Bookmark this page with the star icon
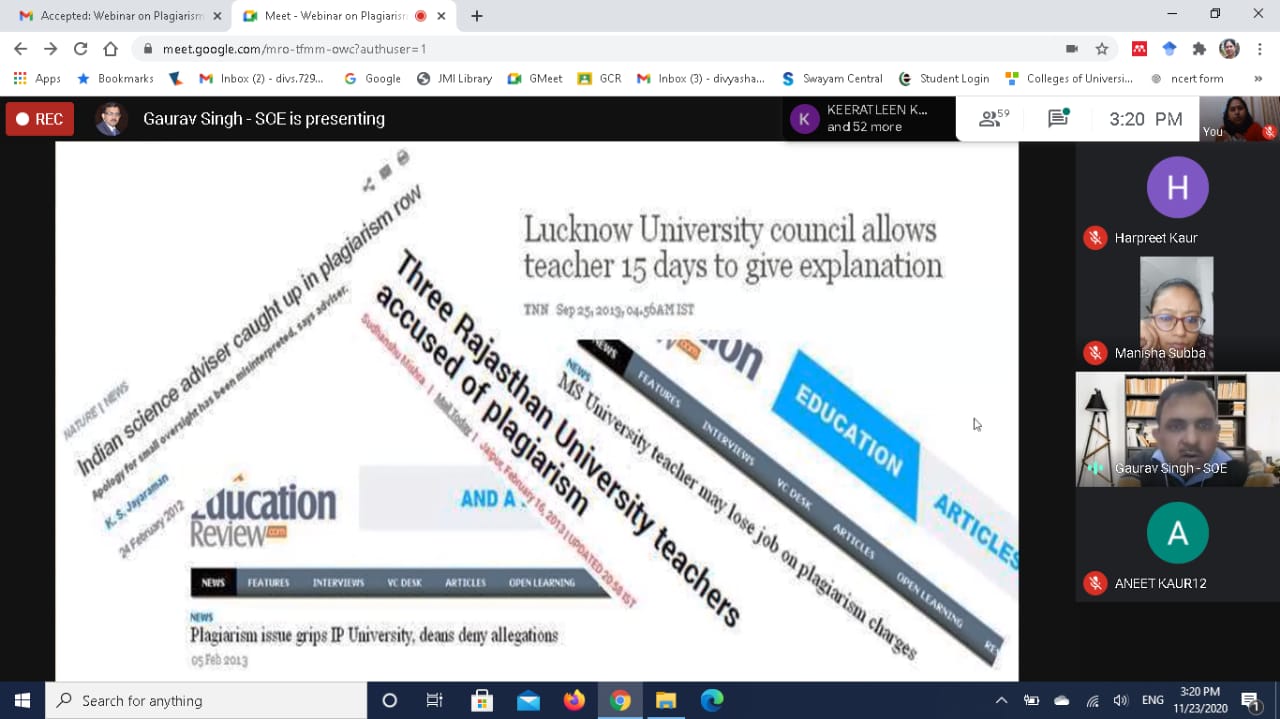 click(1102, 49)
